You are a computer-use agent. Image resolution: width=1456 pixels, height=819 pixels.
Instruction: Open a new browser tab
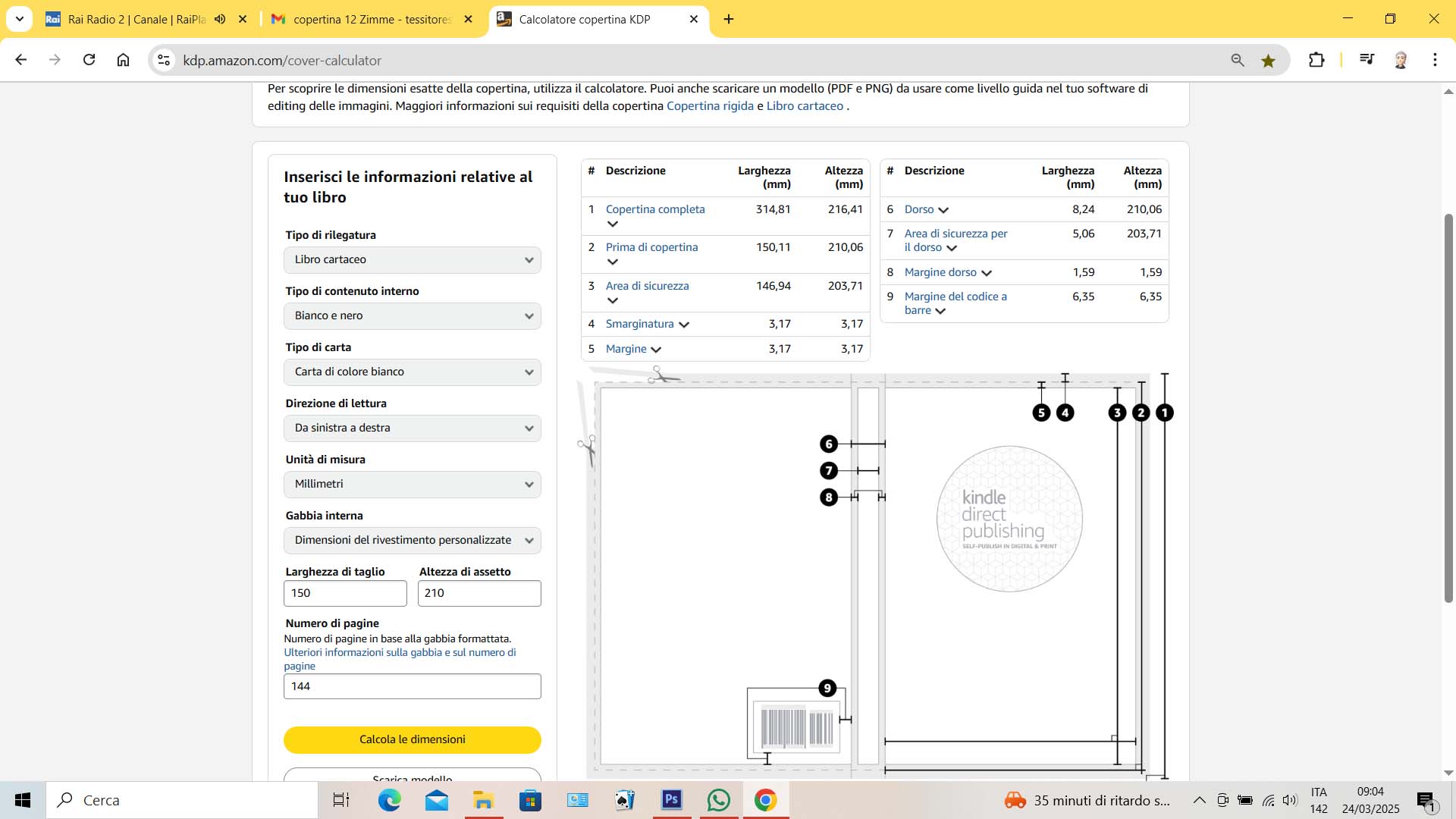[729, 19]
